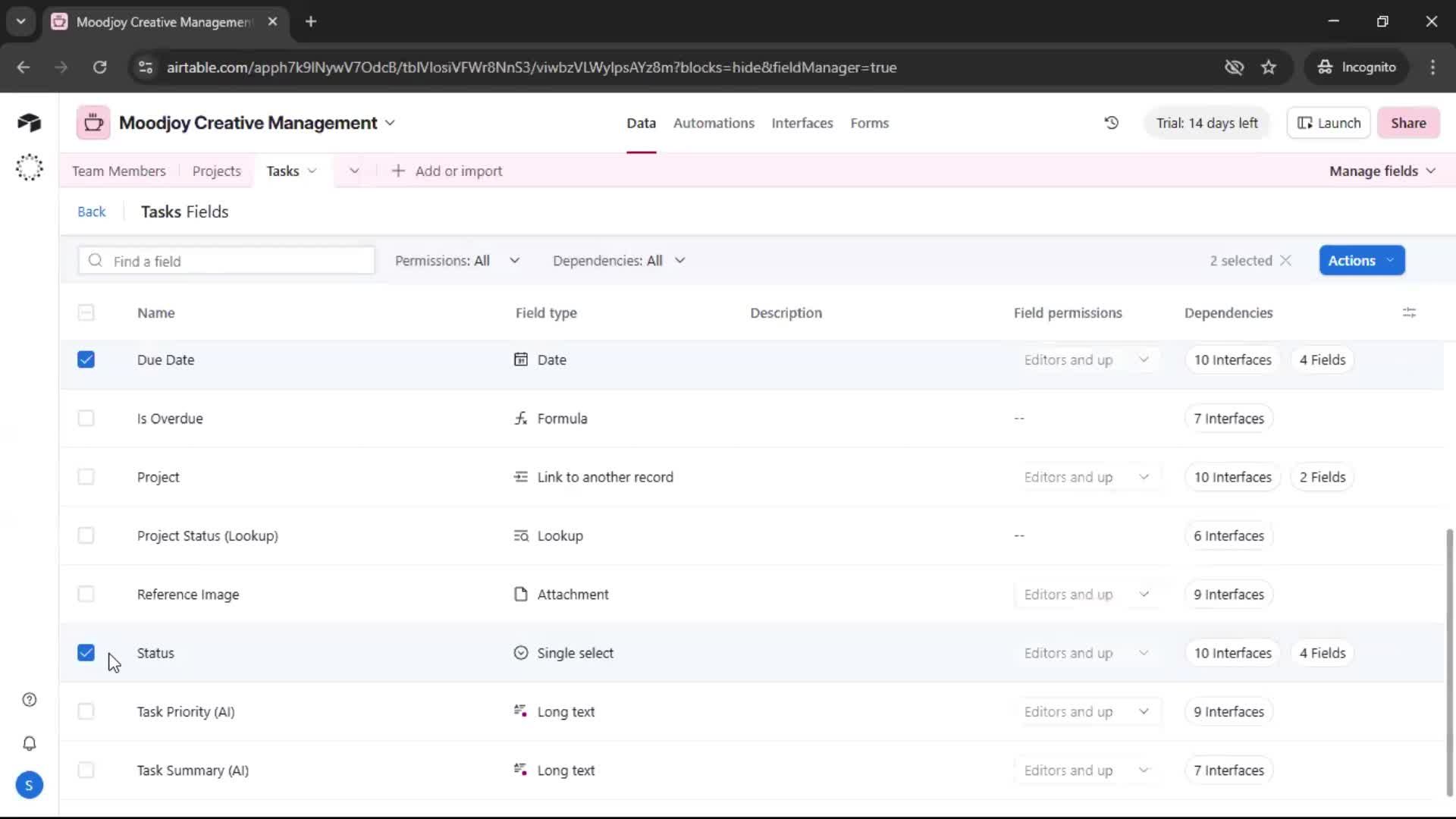
Task: Toggle the select-all header checkbox
Action: coord(86,312)
